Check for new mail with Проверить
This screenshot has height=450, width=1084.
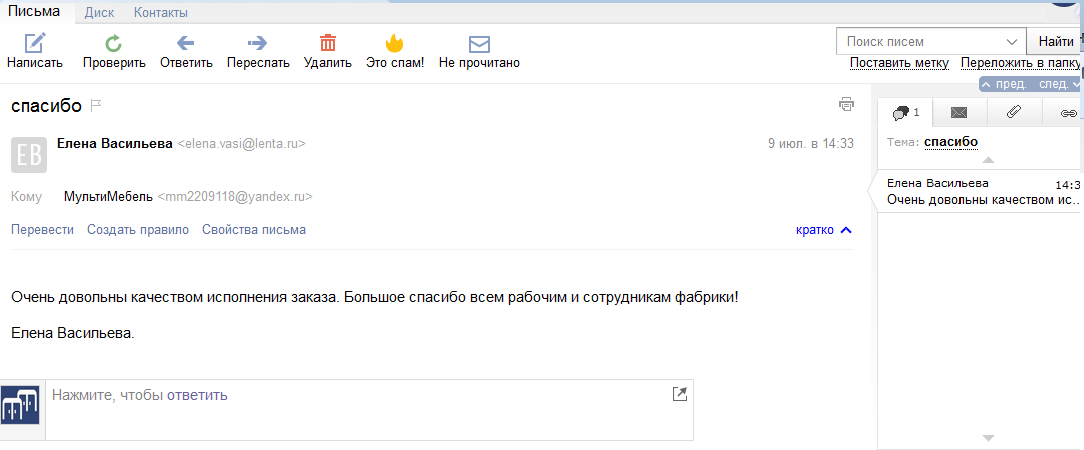click(x=114, y=43)
